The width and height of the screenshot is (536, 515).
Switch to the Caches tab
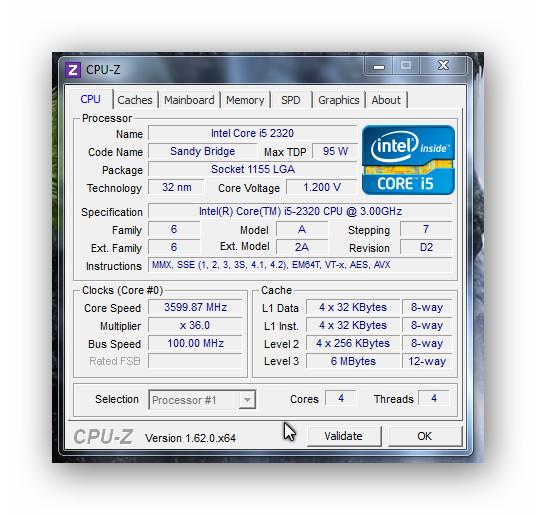tap(135, 100)
